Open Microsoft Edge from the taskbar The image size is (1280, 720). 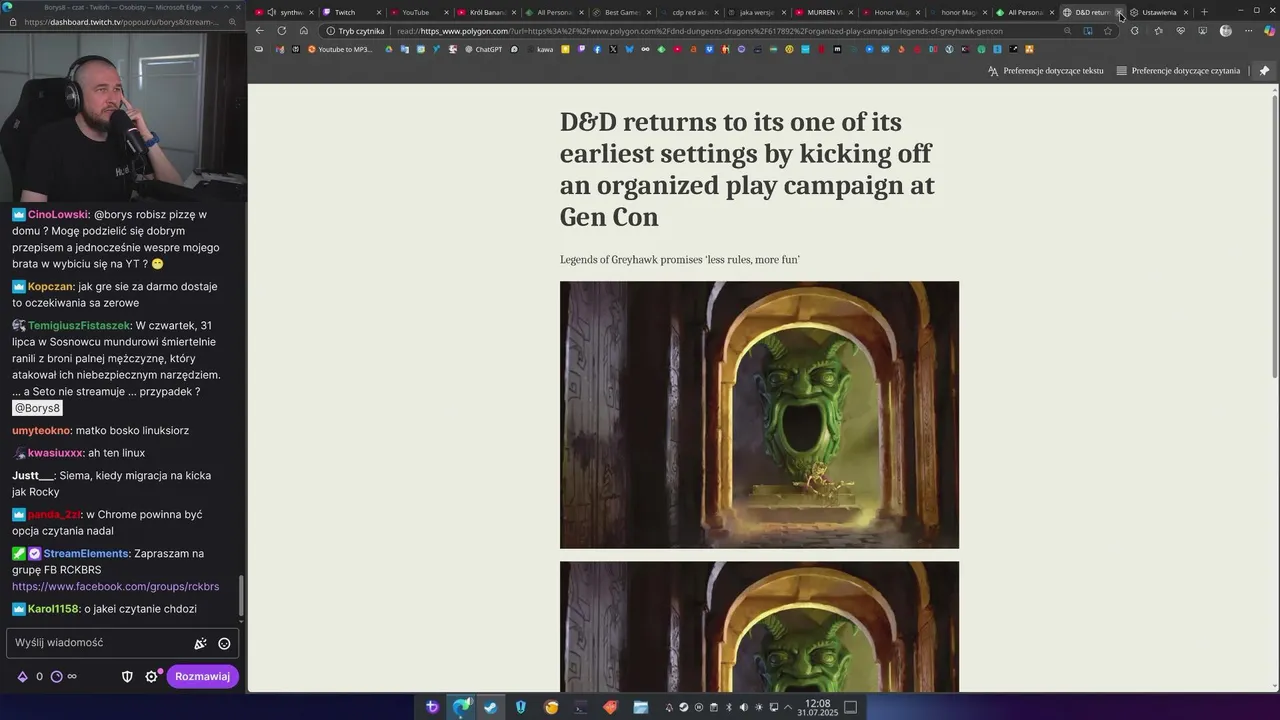coord(461,707)
